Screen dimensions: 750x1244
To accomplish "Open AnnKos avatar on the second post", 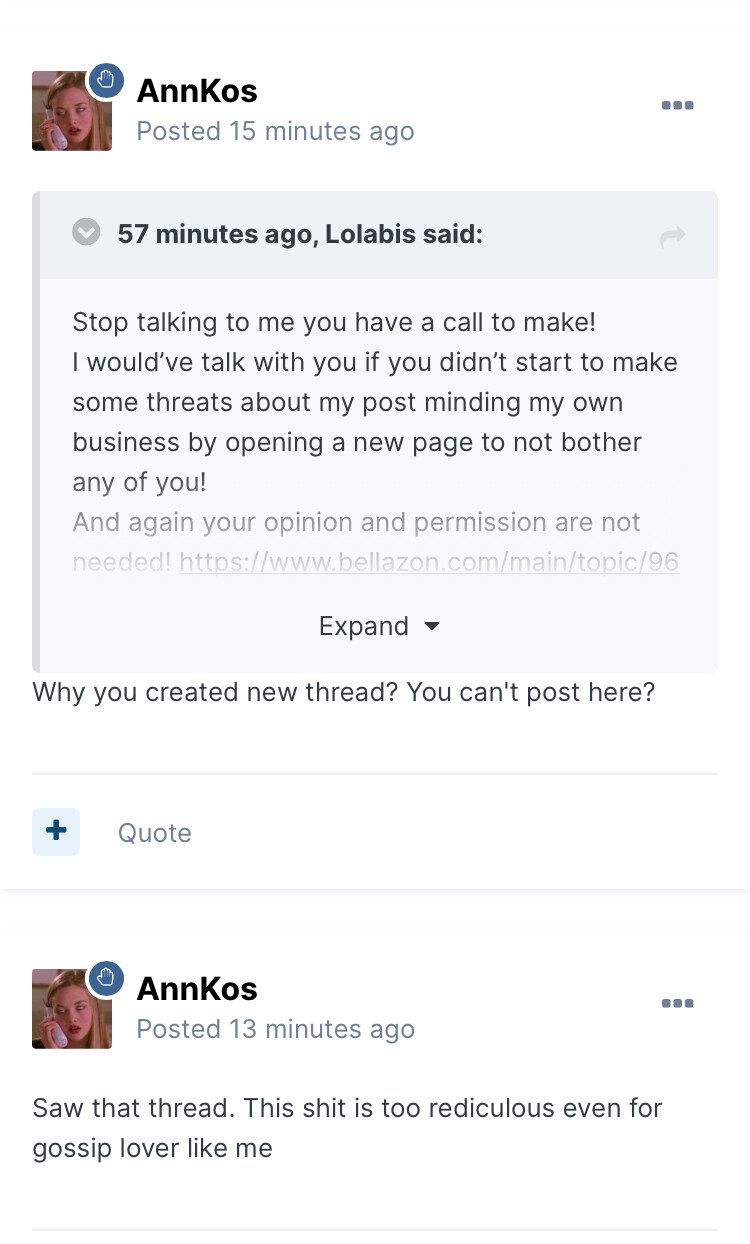I will (x=71, y=1010).
